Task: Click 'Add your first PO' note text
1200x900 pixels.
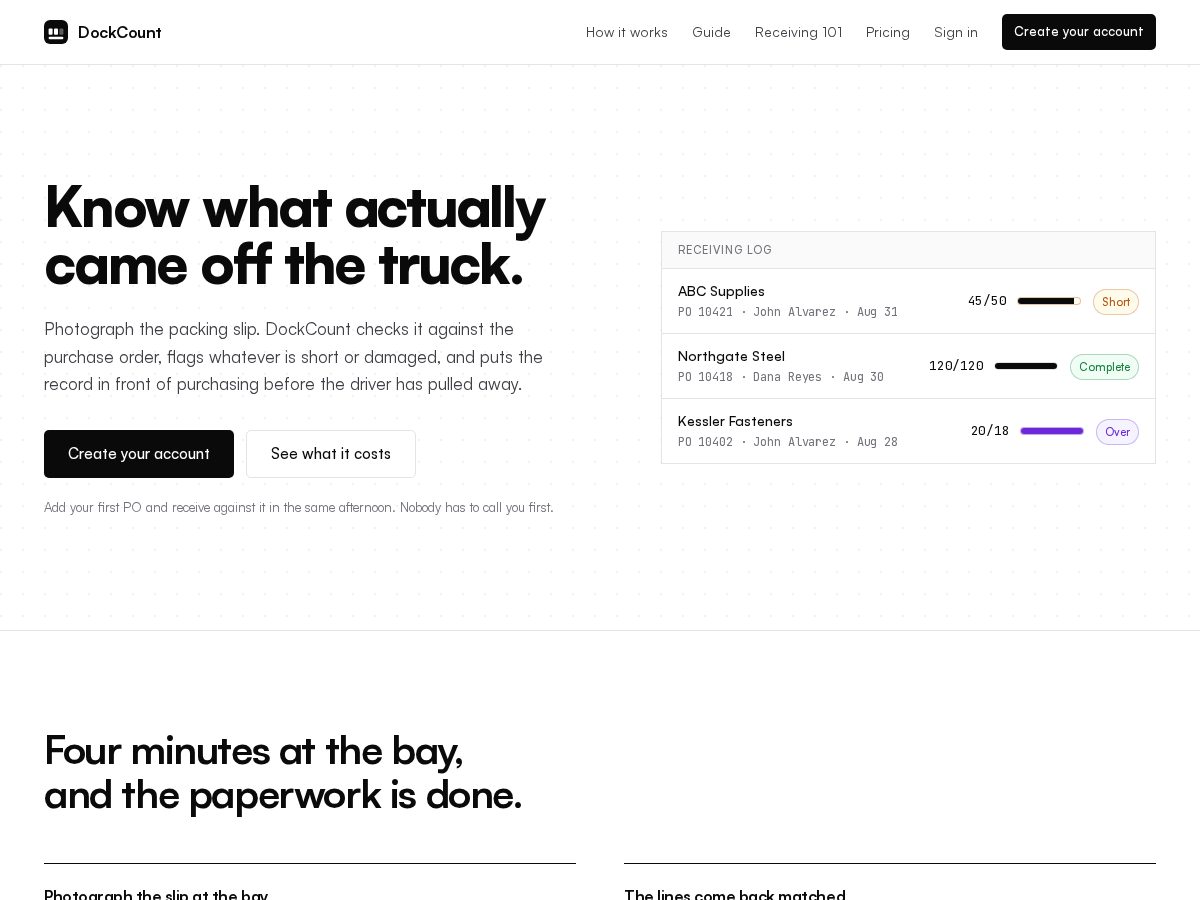Action: (x=298, y=508)
